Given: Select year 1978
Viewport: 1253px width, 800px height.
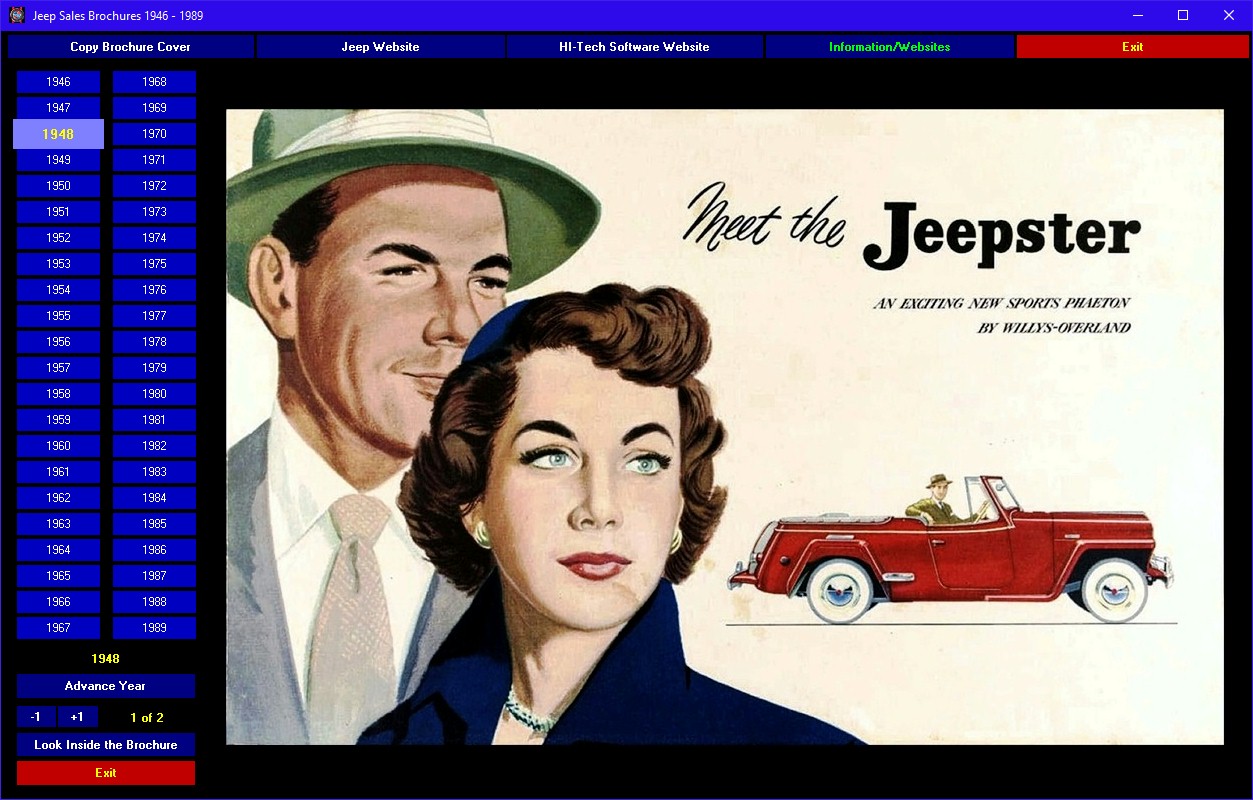Looking at the screenshot, I should [154, 342].
